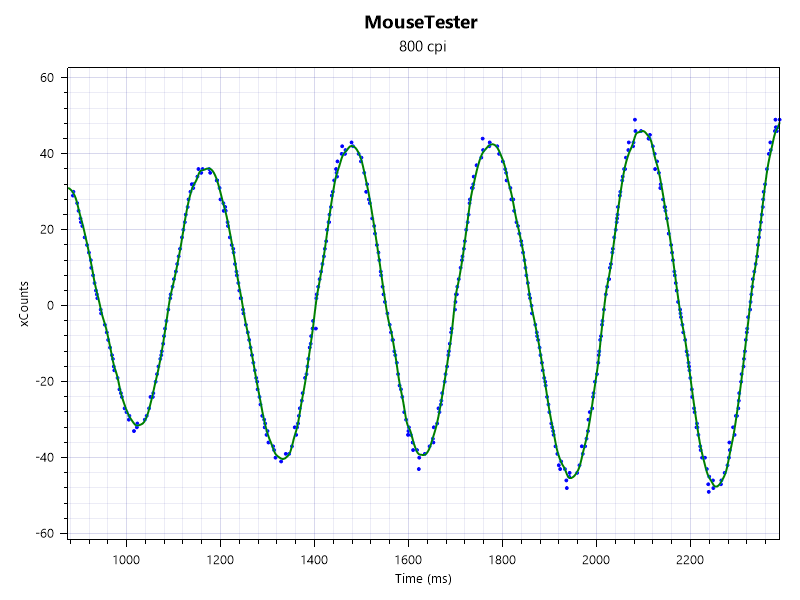Select the 1600 tick label on the time axis
The width and height of the screenshot is (800, 600).
408,560
